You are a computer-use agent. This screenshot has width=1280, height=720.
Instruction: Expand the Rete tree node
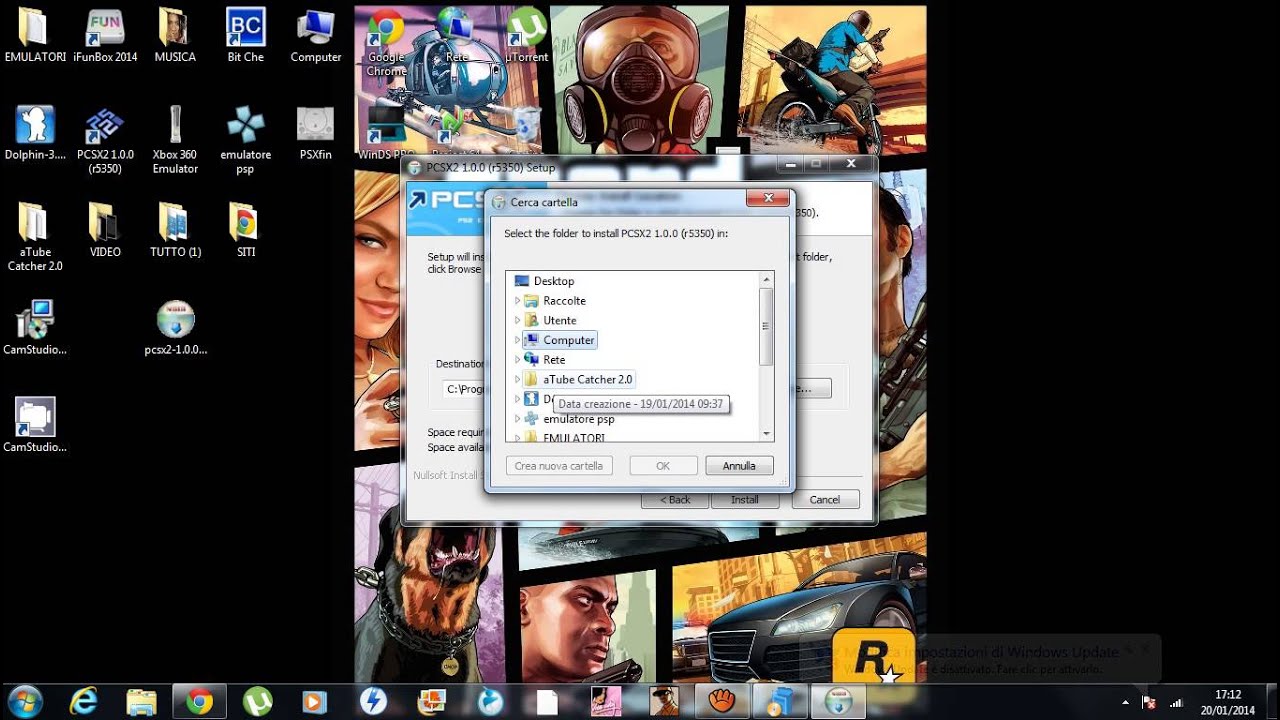(517, 360)
